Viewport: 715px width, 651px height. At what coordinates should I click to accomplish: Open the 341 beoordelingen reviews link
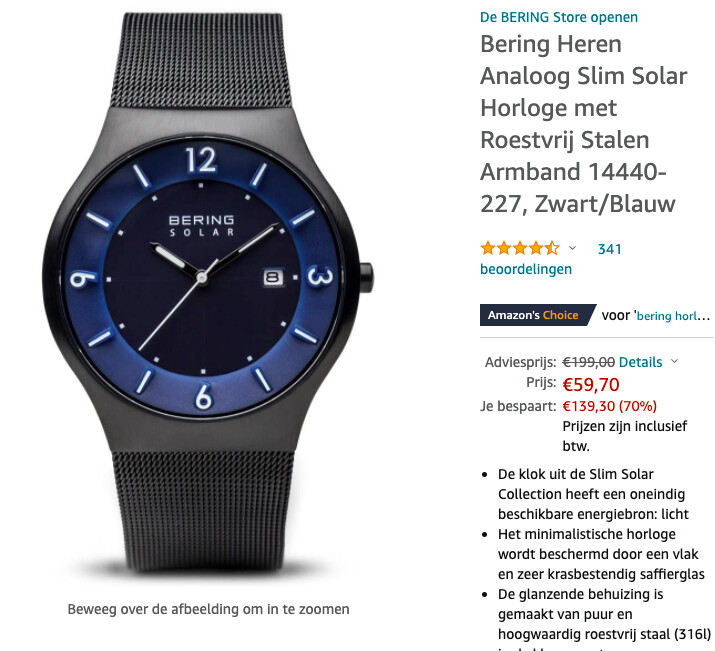click(551, 259)
